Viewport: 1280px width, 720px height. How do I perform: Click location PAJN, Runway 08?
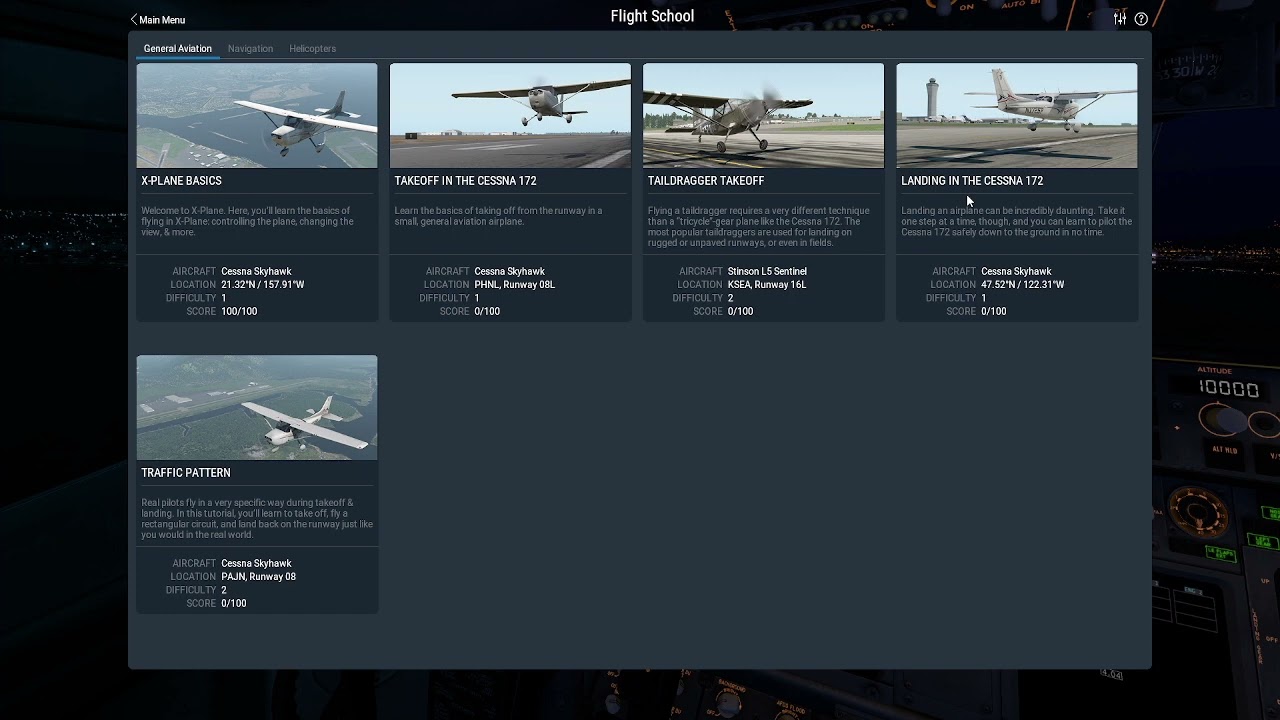(258, 577)
